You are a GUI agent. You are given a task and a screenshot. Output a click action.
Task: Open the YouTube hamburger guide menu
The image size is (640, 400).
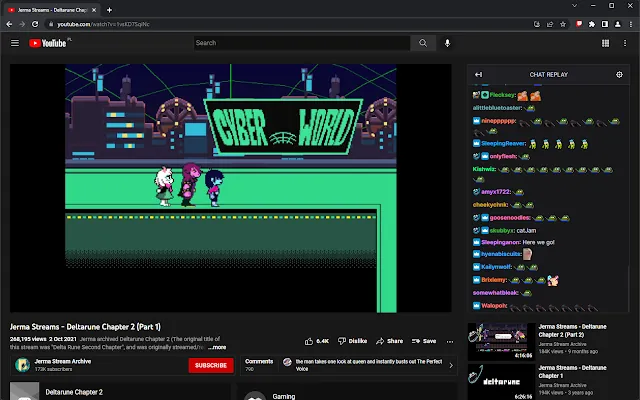click(x=15, y=43)
